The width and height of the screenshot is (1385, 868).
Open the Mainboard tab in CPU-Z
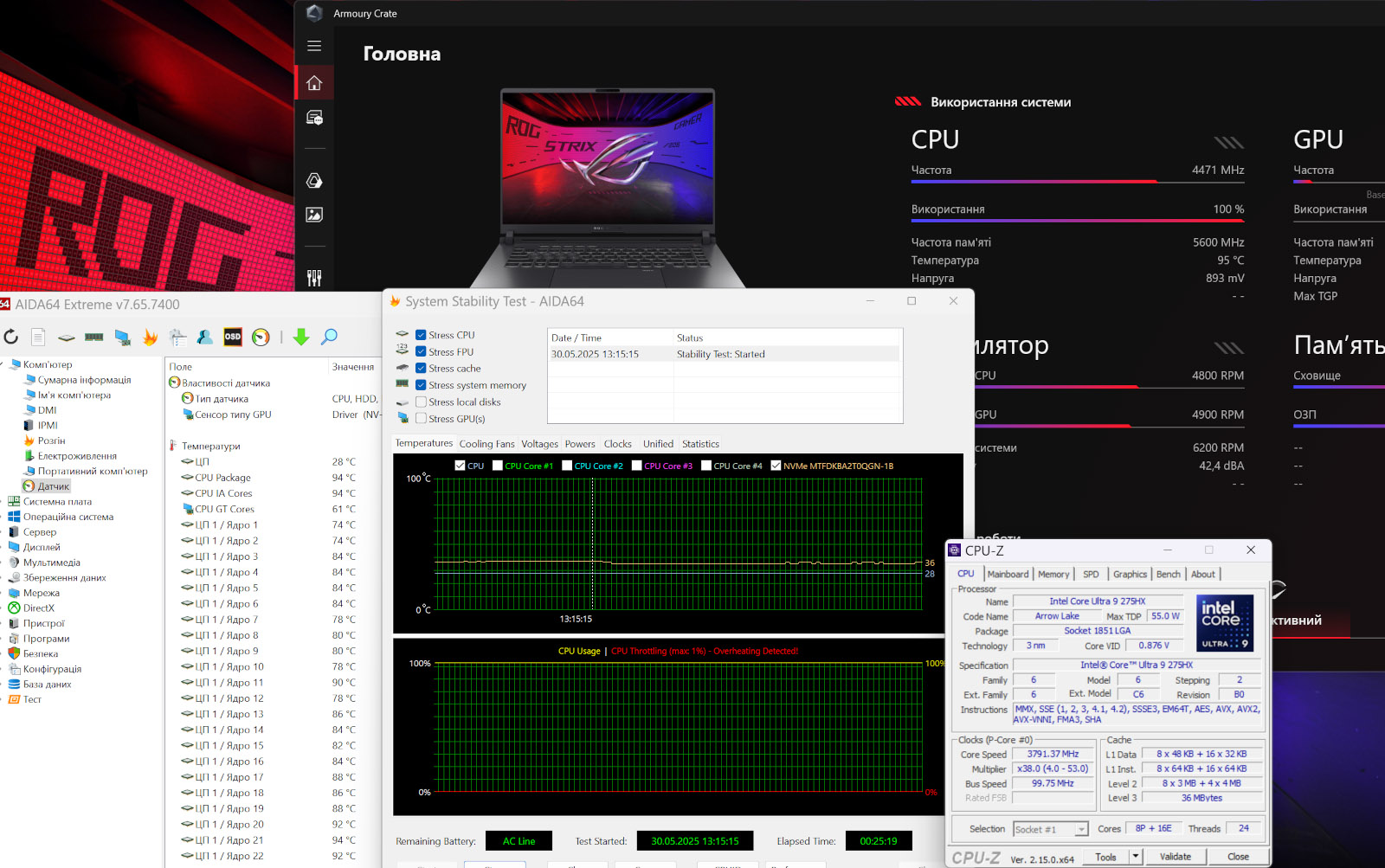(1008, 574)
